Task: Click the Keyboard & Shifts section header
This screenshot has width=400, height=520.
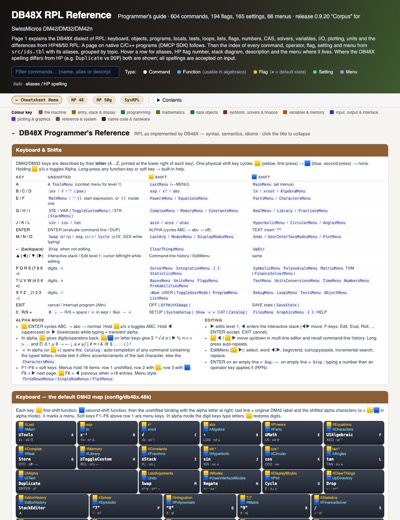Action: point(200,150)
